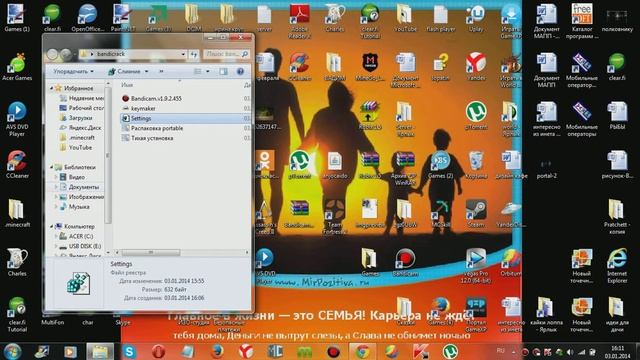Open Firefox from the taskbar
The width and height of the screenshot is (640, 360).
coord(217,351)
